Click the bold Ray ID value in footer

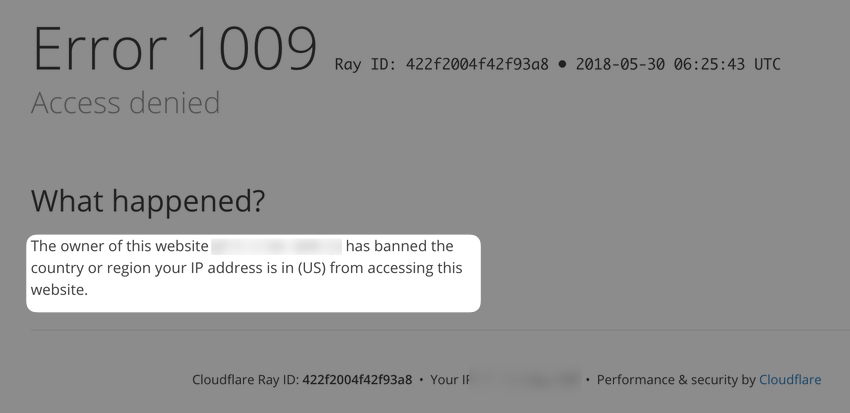pyautogui.click(x=357, y=380)
